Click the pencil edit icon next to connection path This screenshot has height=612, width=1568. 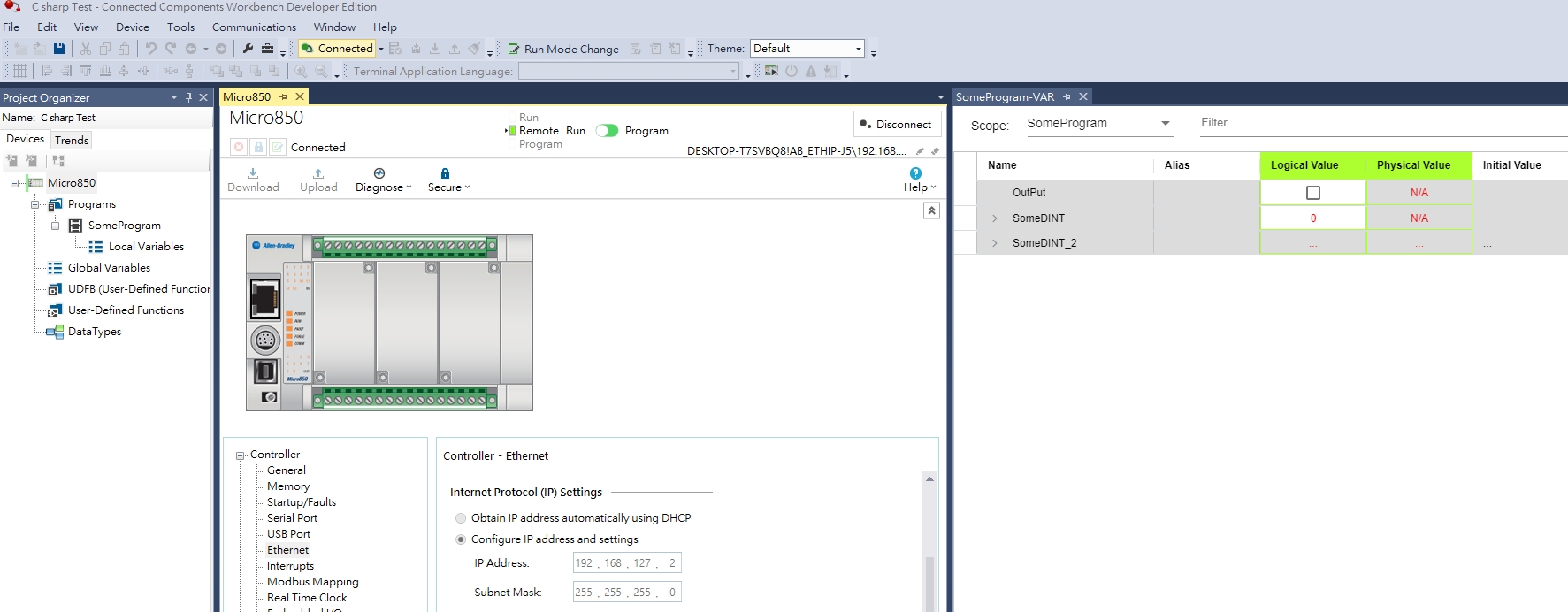(920, 151)
